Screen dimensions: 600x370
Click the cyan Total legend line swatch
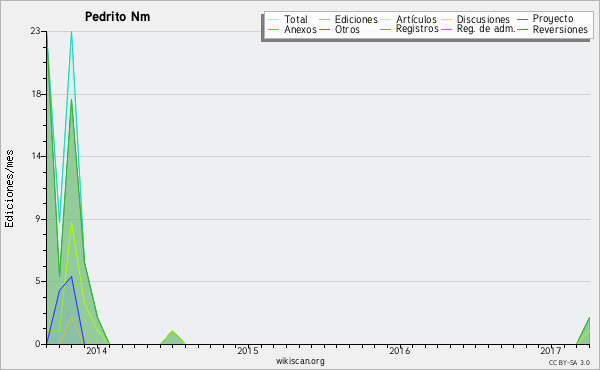(274, 19)
